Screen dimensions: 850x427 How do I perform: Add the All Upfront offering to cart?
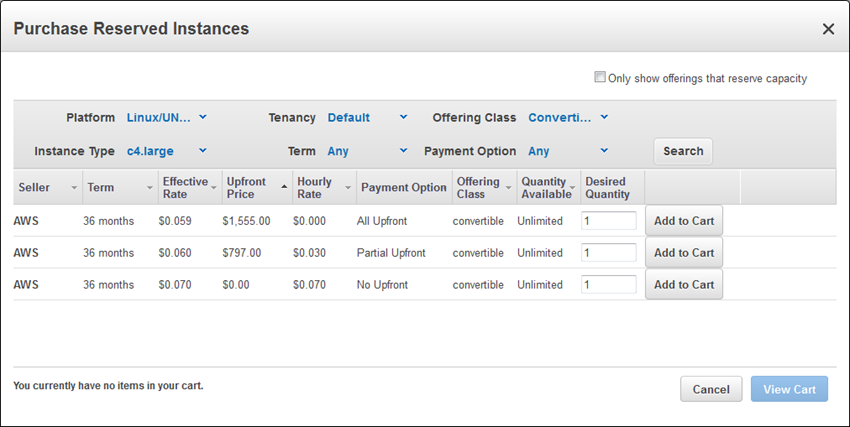tap(683, 221)
